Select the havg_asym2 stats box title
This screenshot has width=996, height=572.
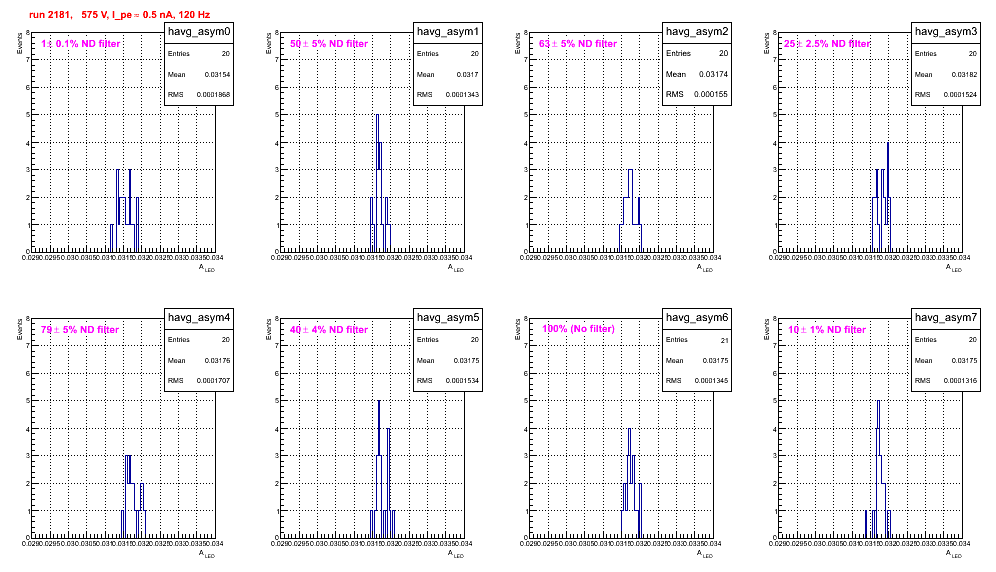tap(697, 32)
